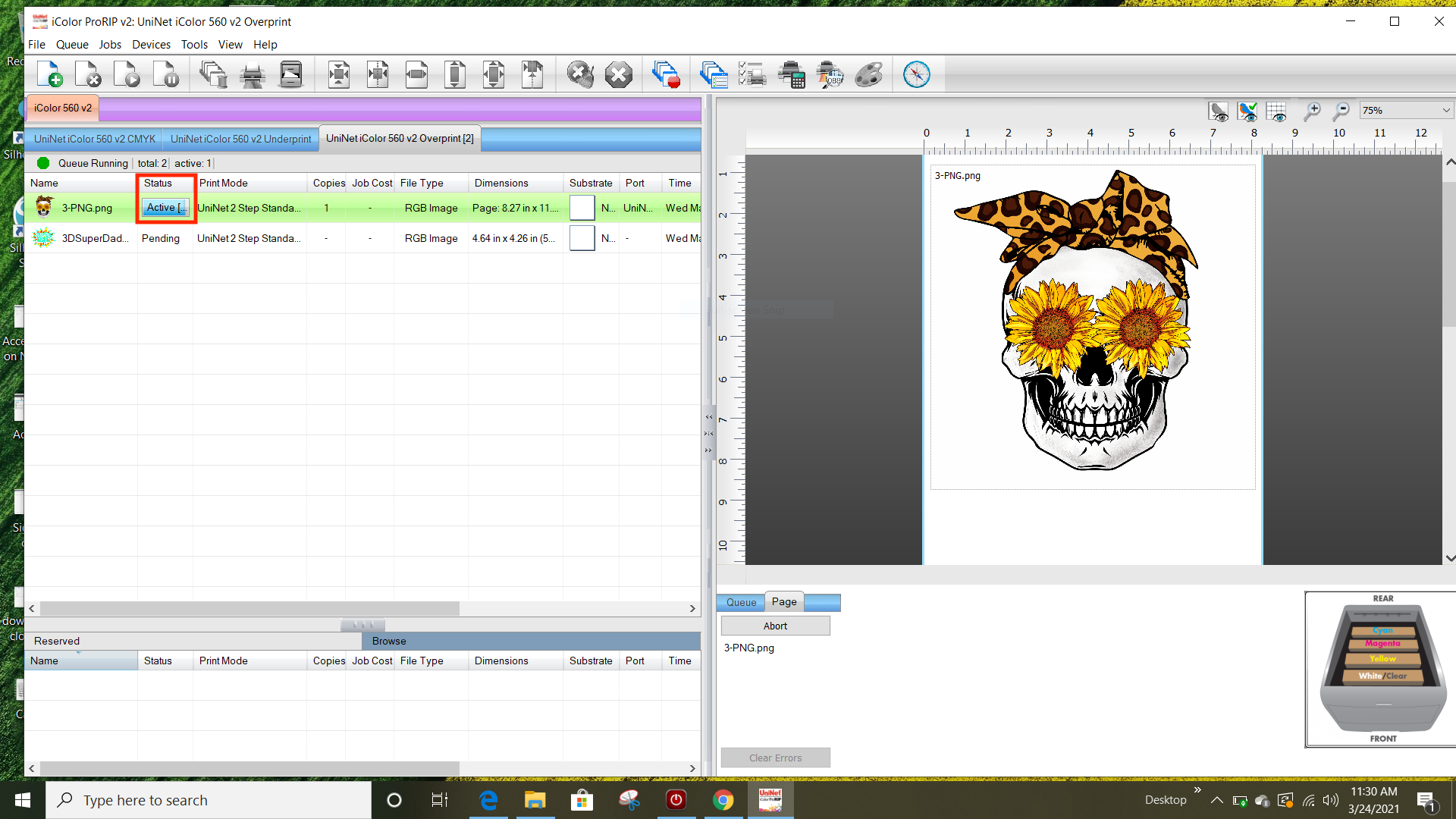This screenshot has height=819, width=1456.
Task: Toggle the gray bird preview visibility
Action: pyautogui.click(x=1219, y=111)
